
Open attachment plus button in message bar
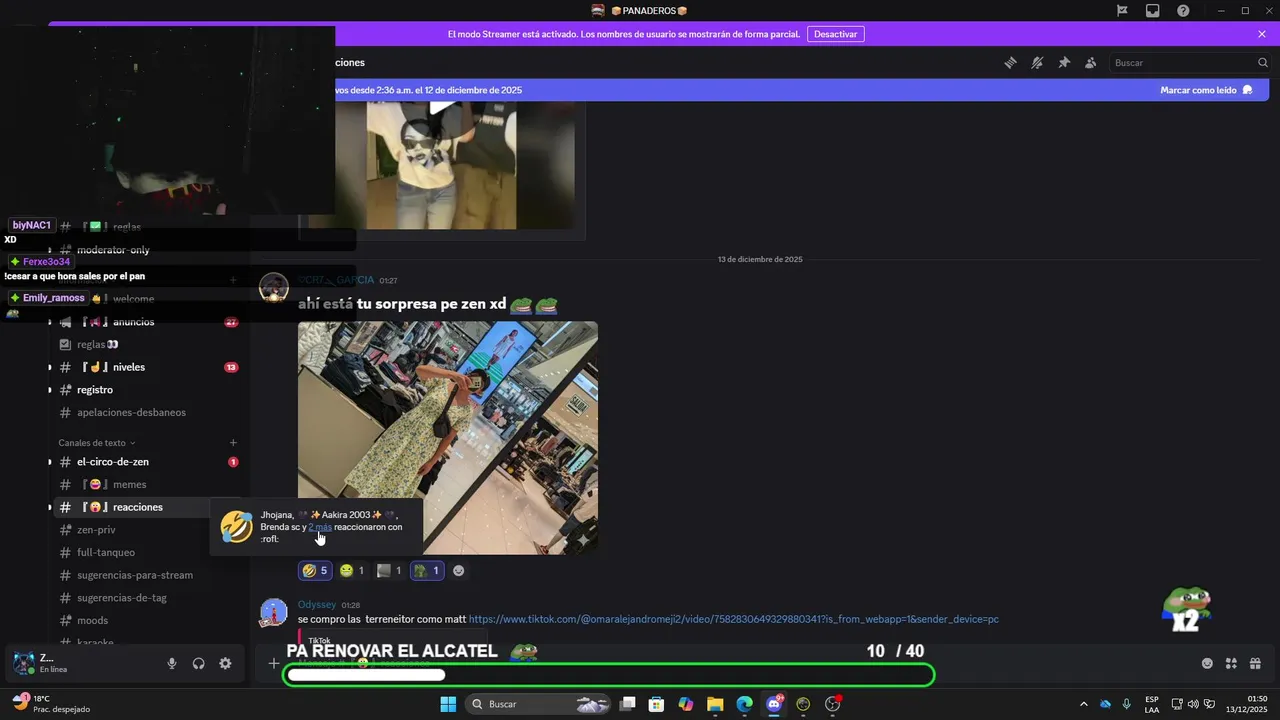pyautogui.click(x=273, y=663)
